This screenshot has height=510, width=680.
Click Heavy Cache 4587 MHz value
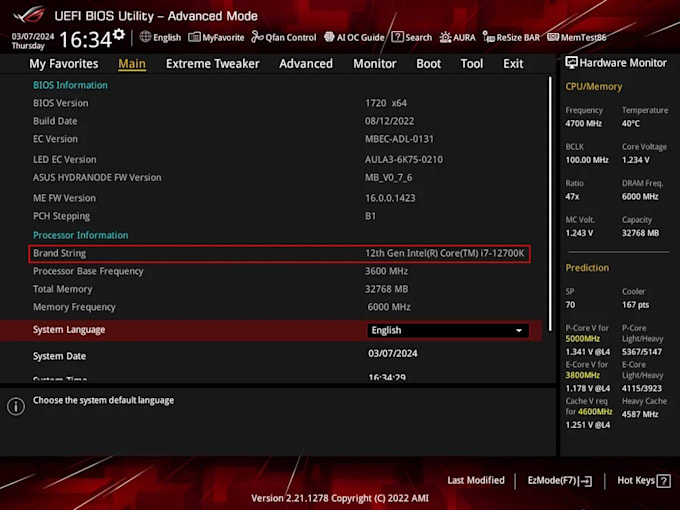pos(640,414)
